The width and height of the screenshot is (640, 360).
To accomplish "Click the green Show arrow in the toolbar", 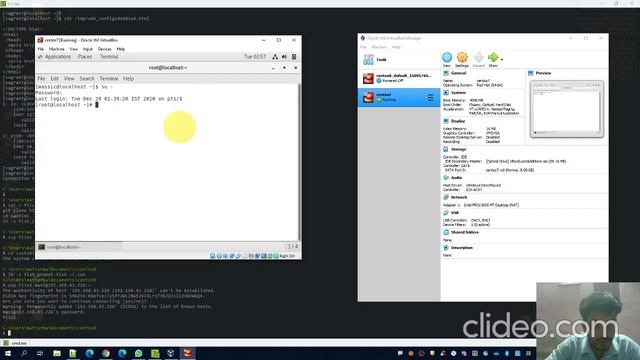I will coord(493,59).
